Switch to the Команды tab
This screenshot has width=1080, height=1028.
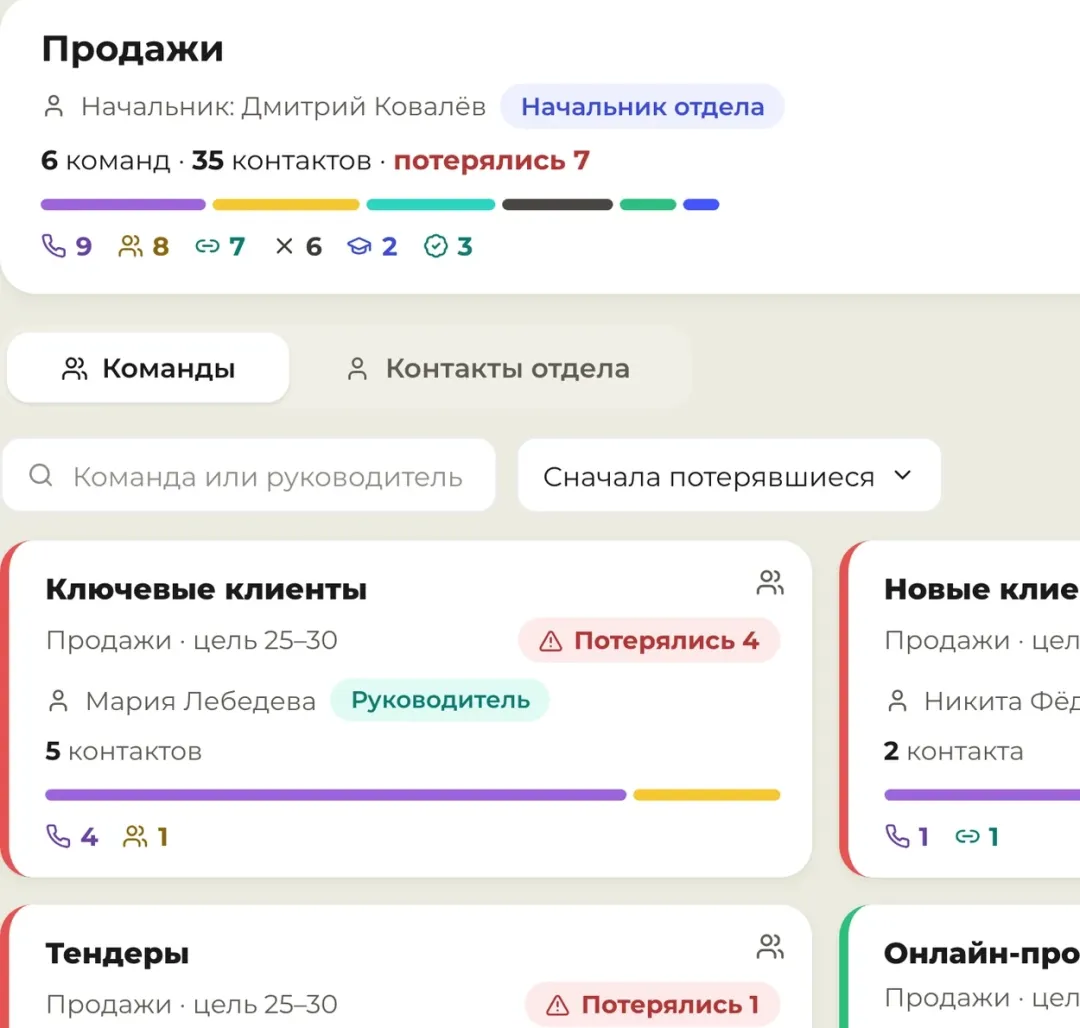(148, 368)
